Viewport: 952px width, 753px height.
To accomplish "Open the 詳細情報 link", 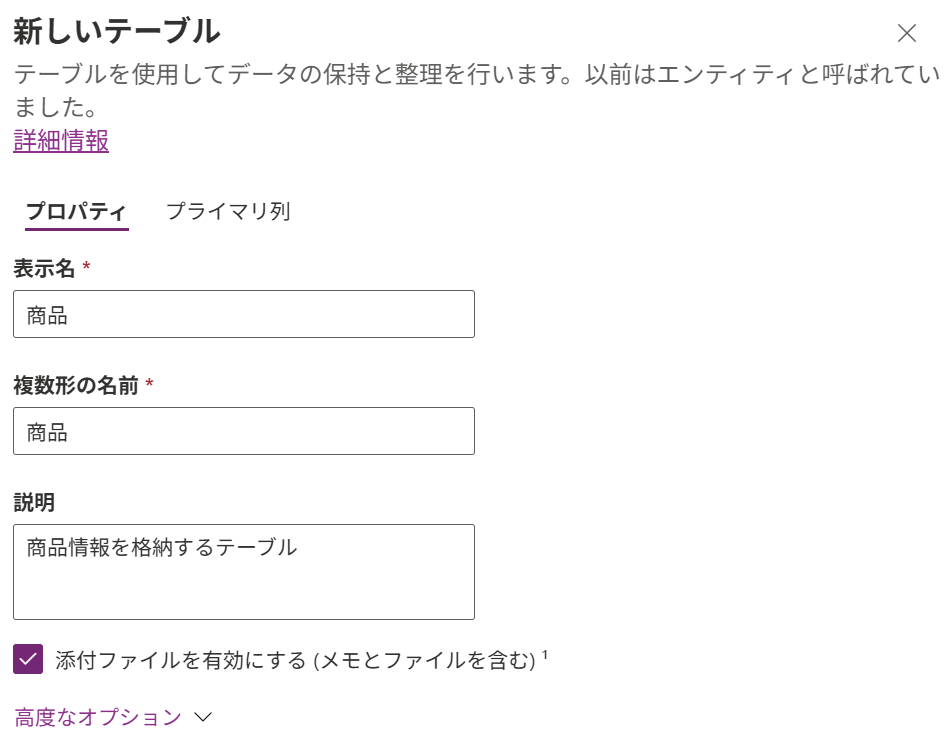I will 61,141.
